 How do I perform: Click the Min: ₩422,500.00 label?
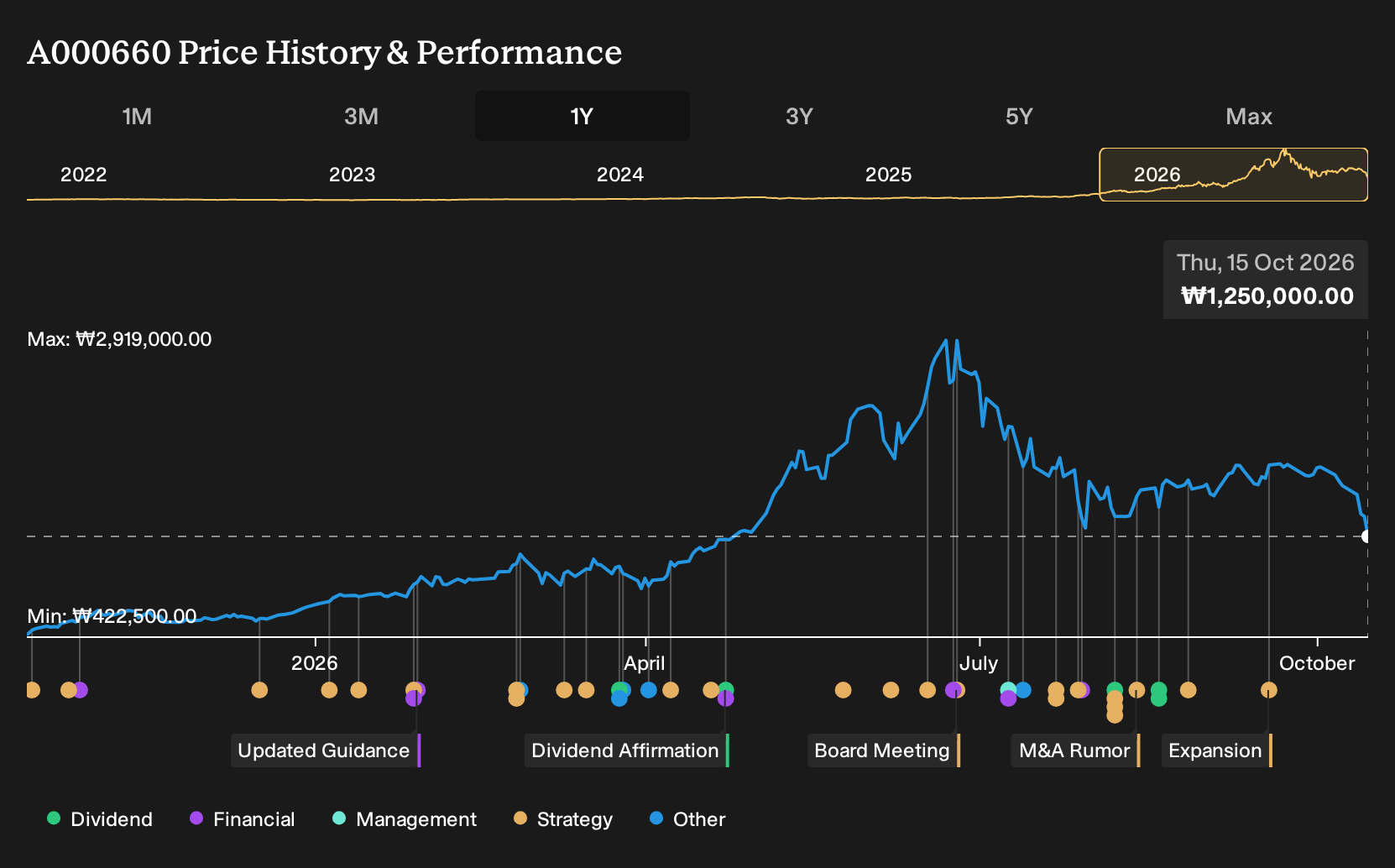112,616
